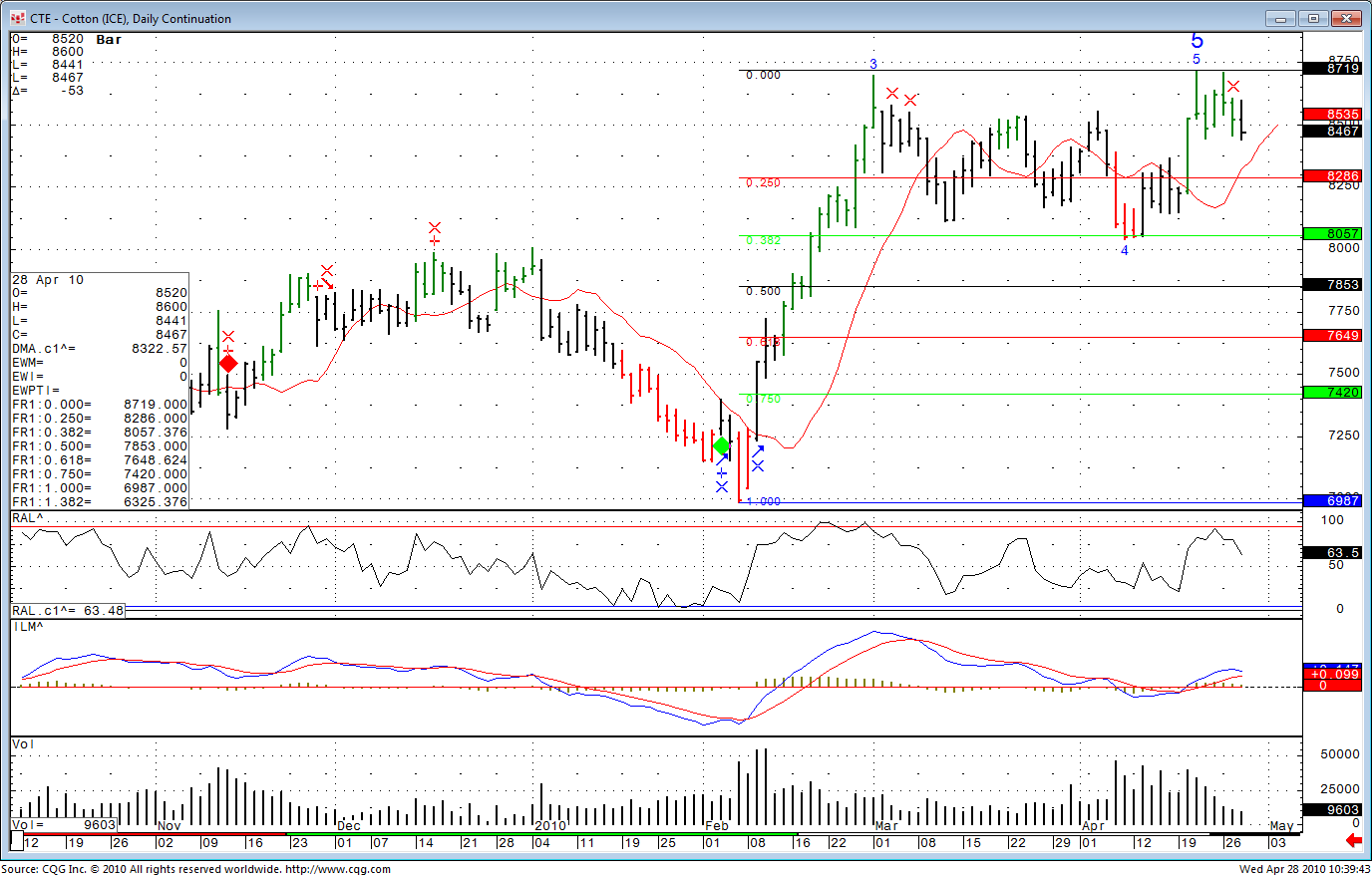Click the red X marker near the April high
1372x877 pixels.
coord(1233,87)
